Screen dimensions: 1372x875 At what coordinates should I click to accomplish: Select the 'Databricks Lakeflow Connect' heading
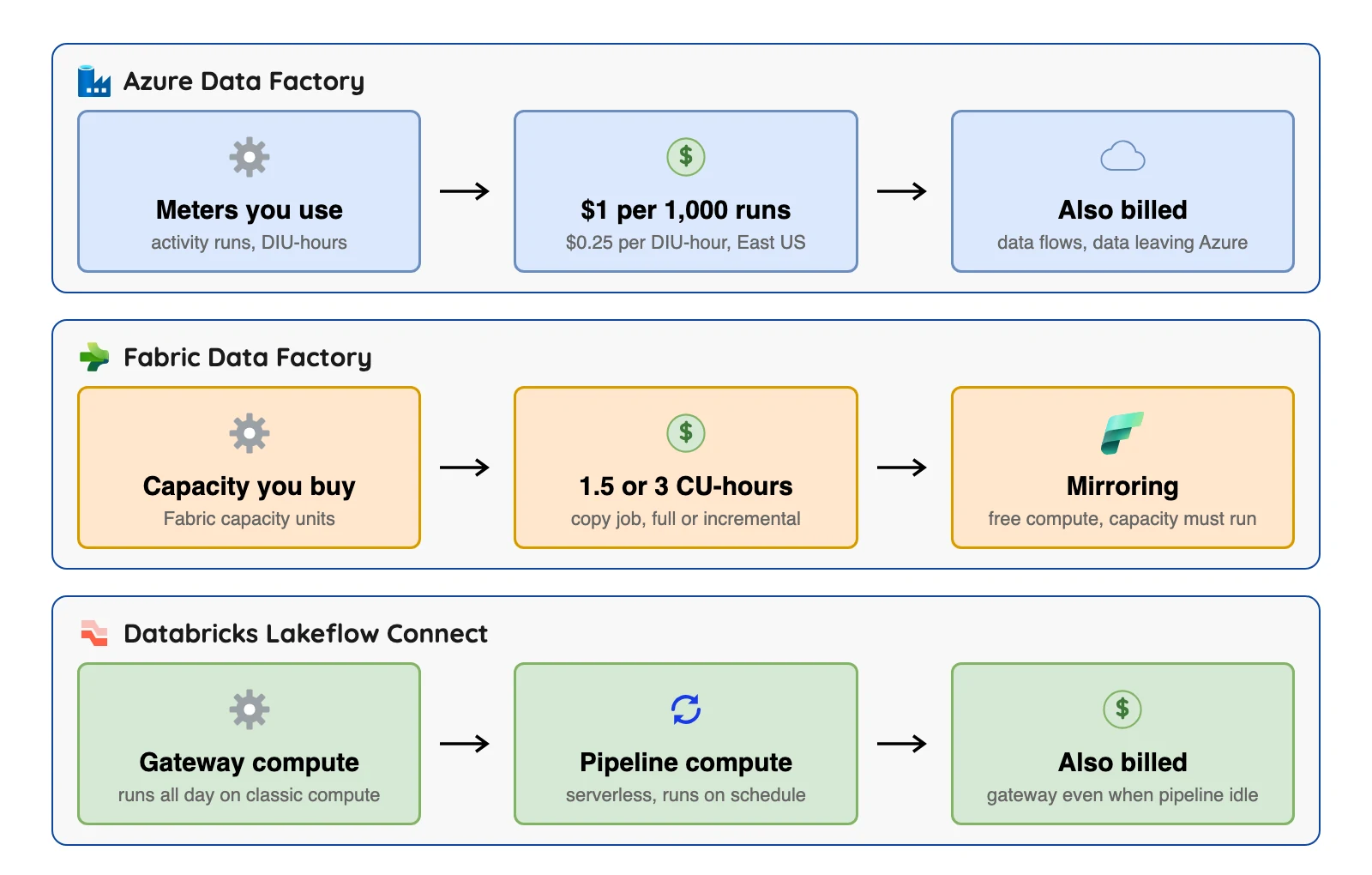pyautogui.click(x=306, y=633)
